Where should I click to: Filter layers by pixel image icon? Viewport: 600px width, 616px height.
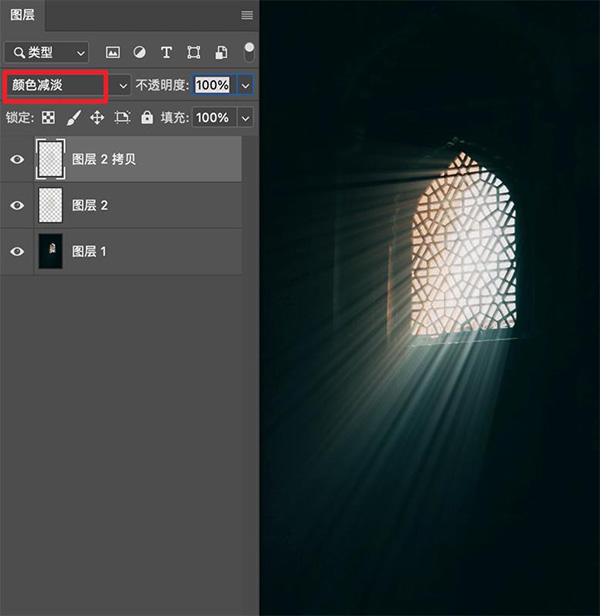[x=113, y=52]
